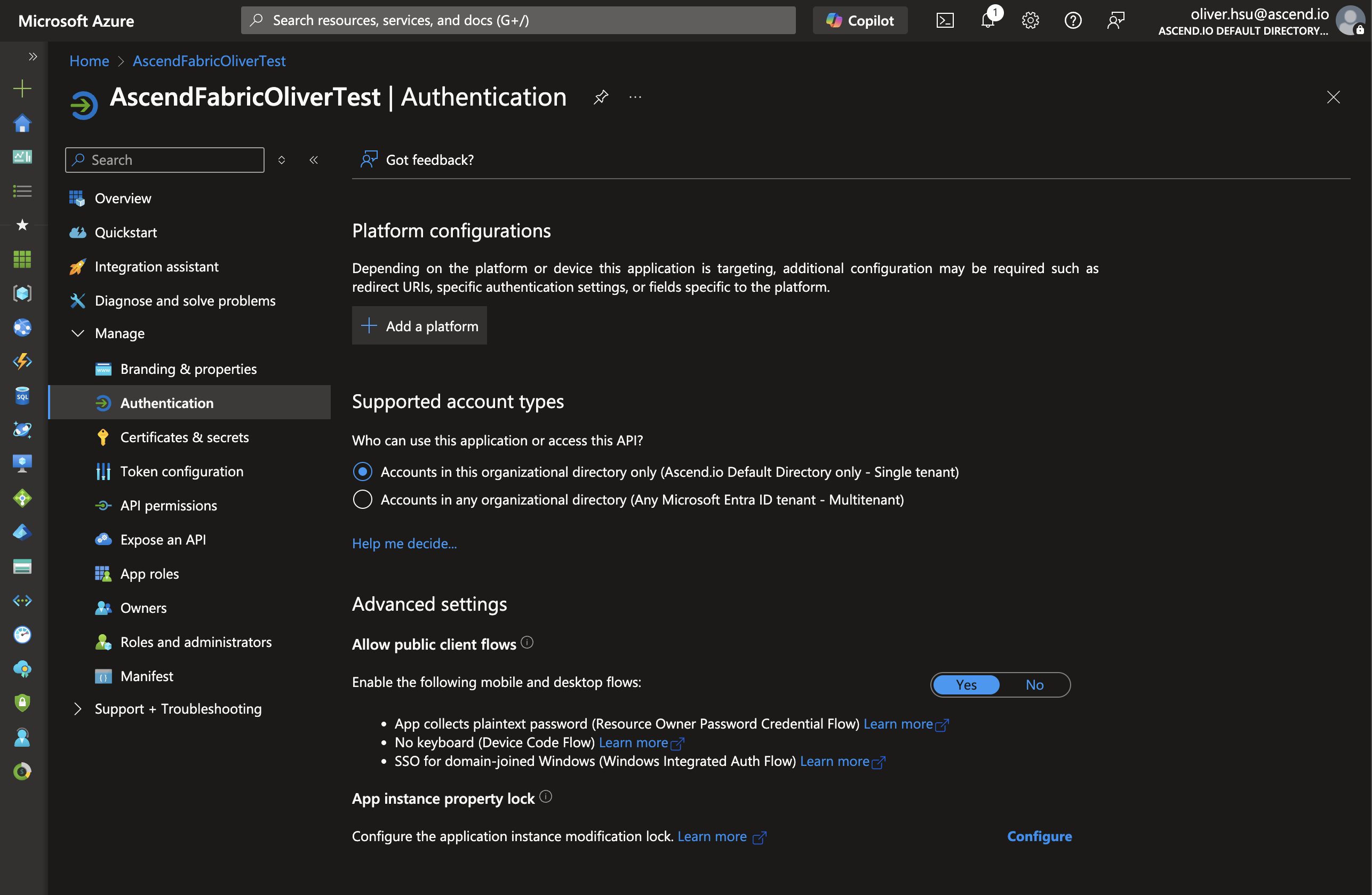
Task: Open API permissions menu item
Action: 168,504
